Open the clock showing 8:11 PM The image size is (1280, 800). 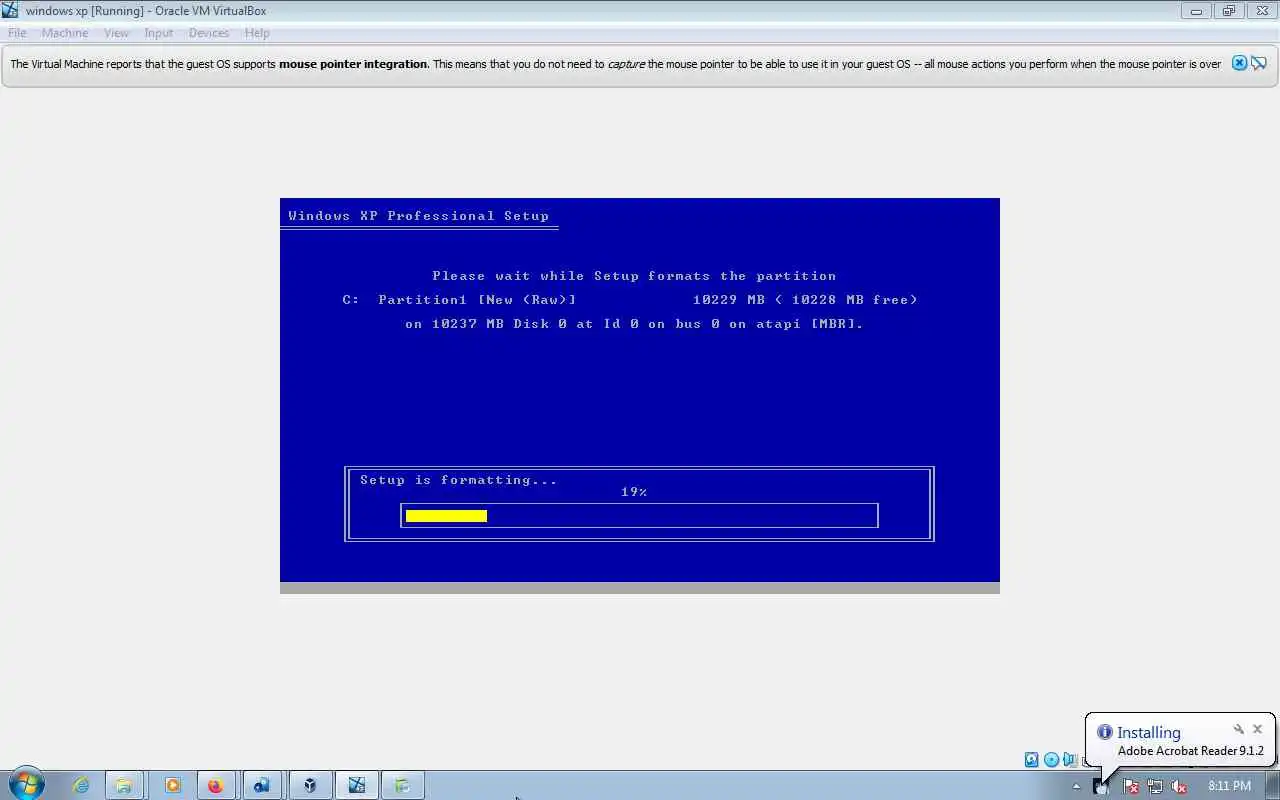1229,786
